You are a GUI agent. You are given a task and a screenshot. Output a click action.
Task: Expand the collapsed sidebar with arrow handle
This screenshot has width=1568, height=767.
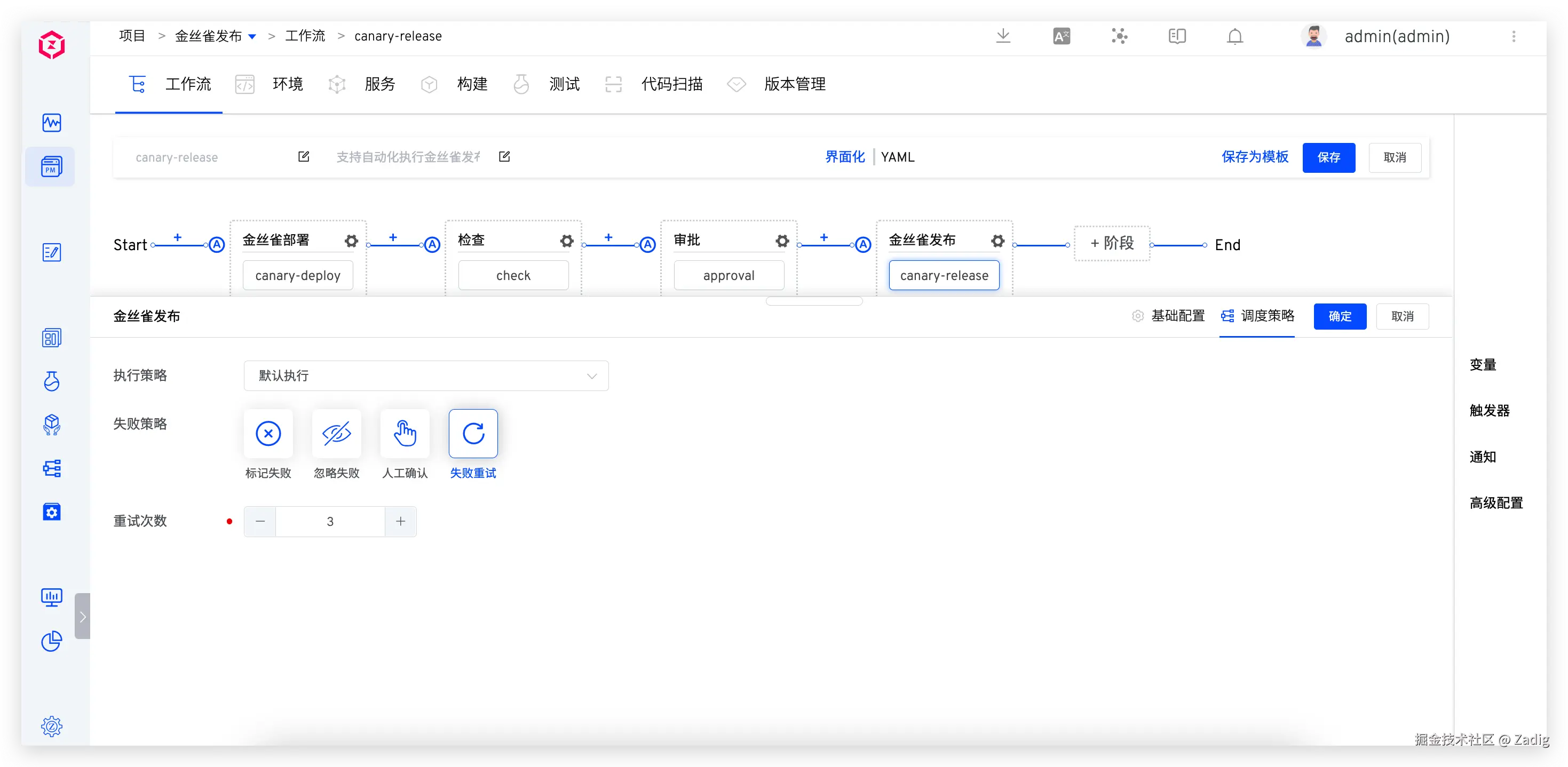[x=83, y=616]
